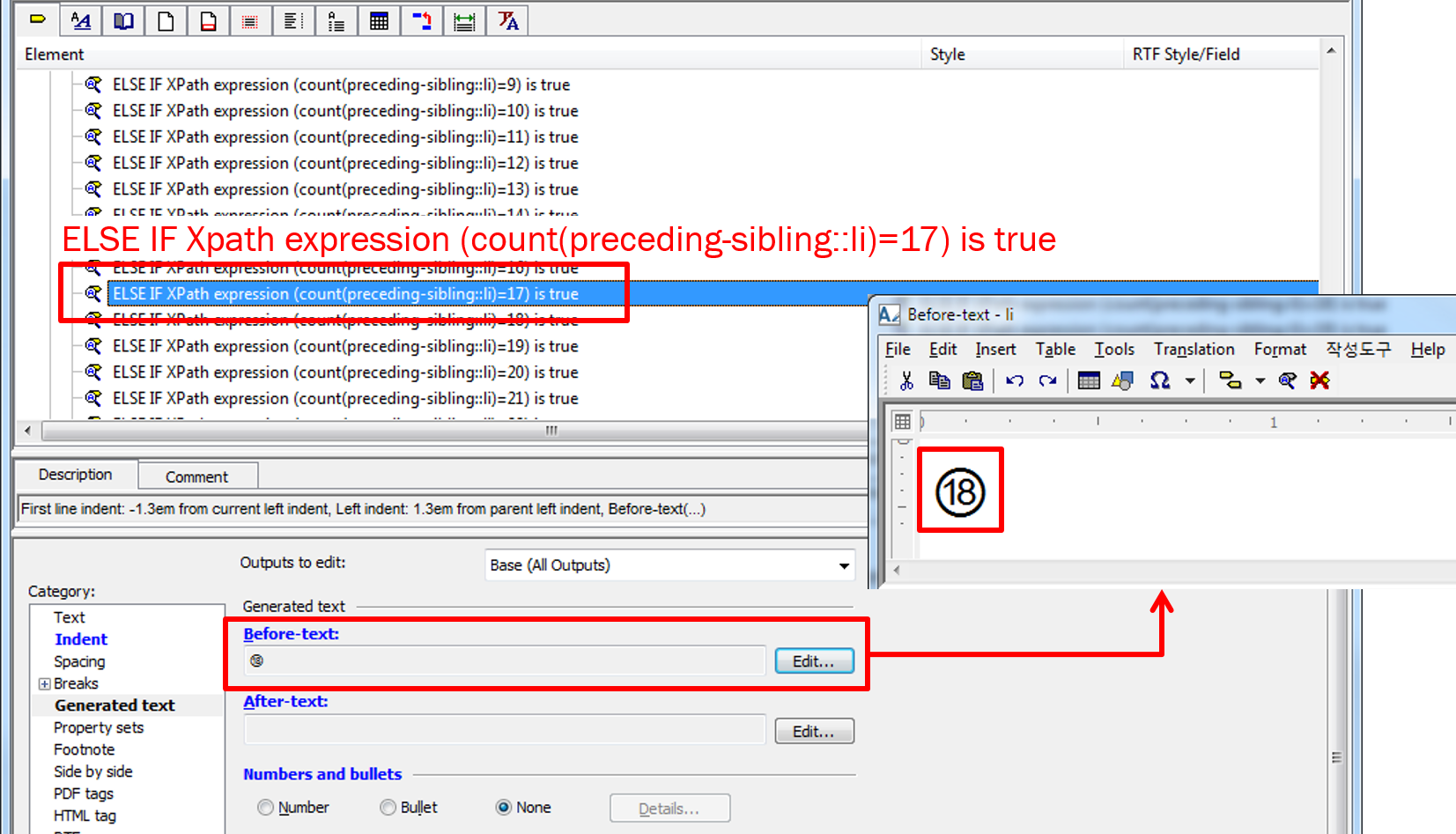Select the Side by side category
Screen dimensions: 1456x834
pos(92,771)
